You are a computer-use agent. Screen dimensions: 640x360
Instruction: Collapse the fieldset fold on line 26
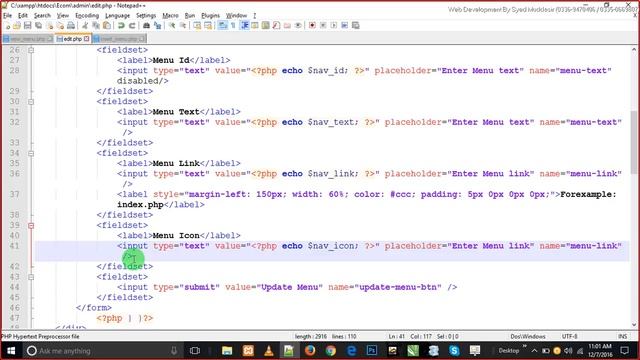[x=31, y=50]
